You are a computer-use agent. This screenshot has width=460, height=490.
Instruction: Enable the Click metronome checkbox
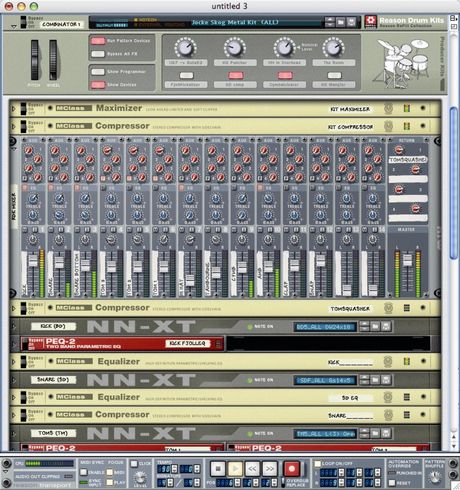pos(134,464)
